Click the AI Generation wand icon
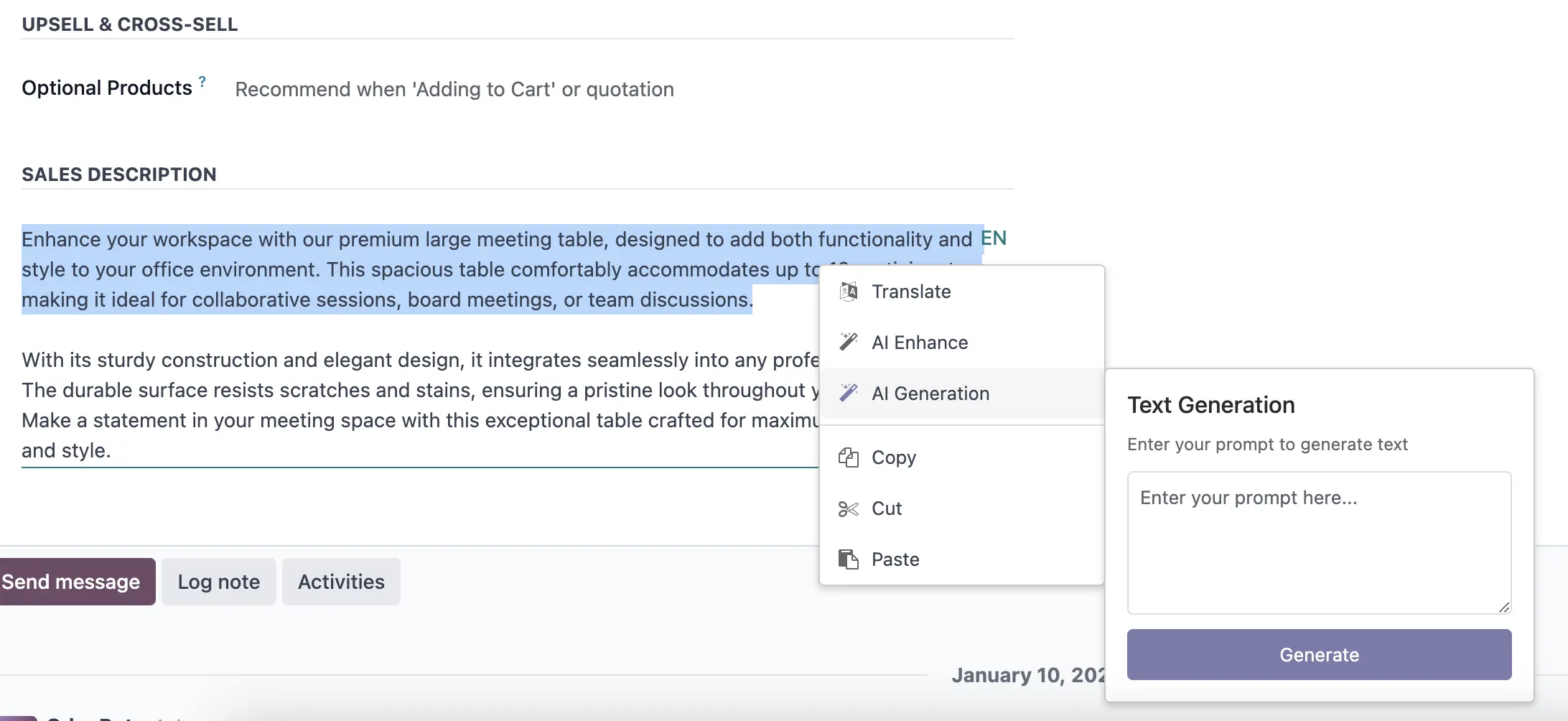 [x=849, y=393]
